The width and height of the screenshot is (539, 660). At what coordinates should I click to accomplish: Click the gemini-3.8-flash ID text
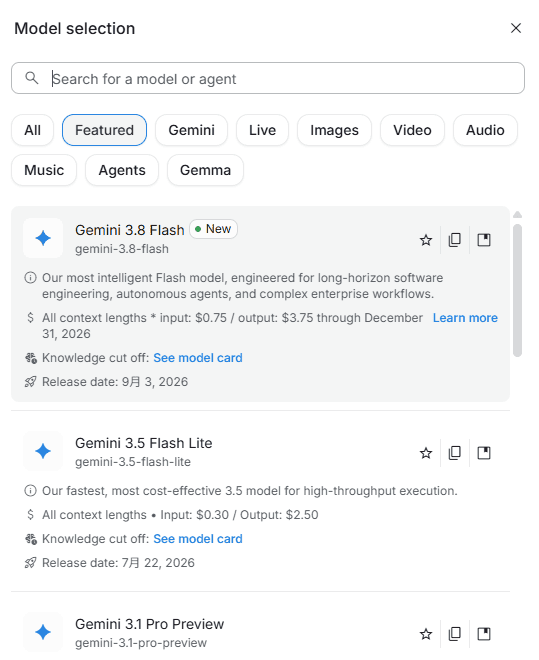point(122,249)
